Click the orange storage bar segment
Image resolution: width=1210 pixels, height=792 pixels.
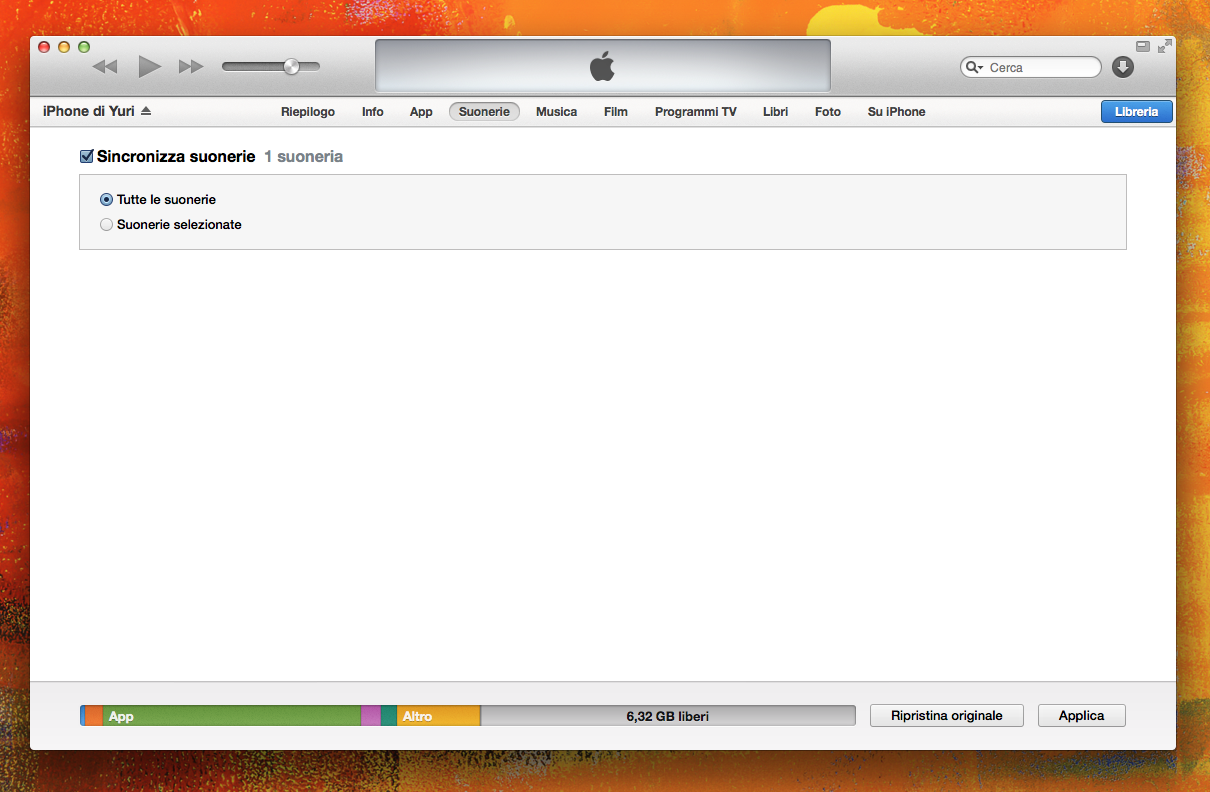(x=94, y=716)
